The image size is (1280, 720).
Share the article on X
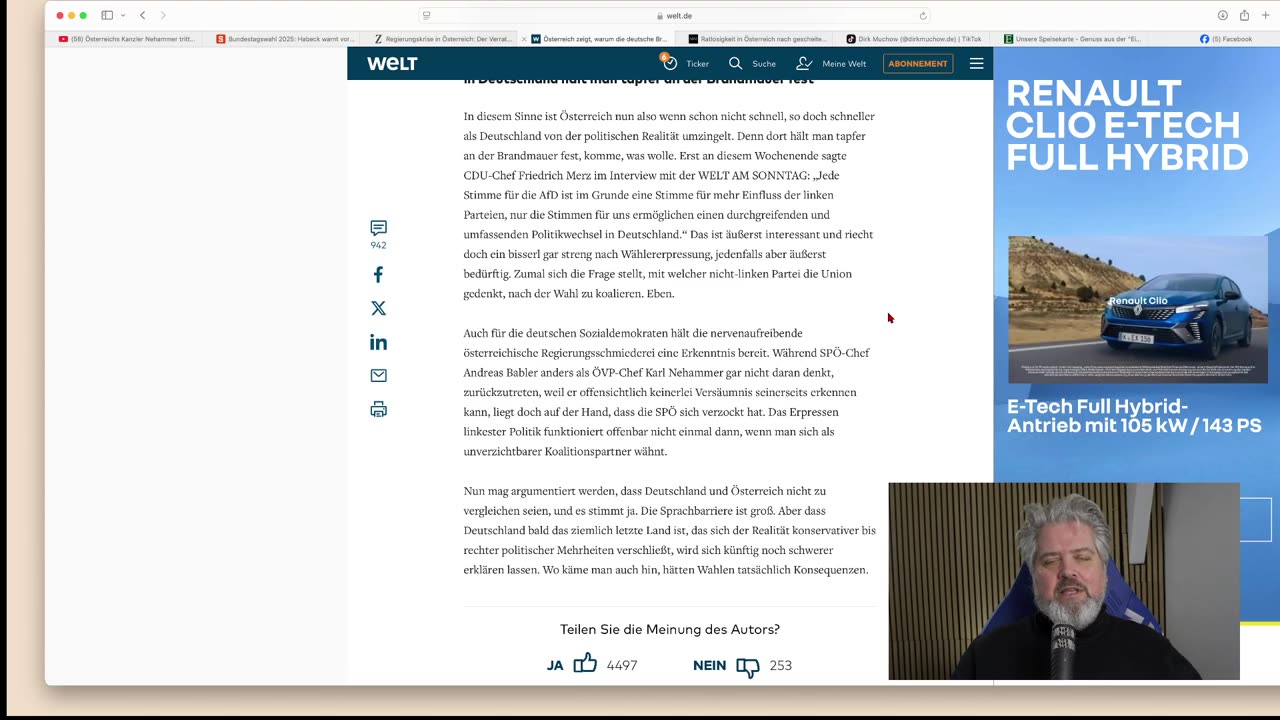378,308
